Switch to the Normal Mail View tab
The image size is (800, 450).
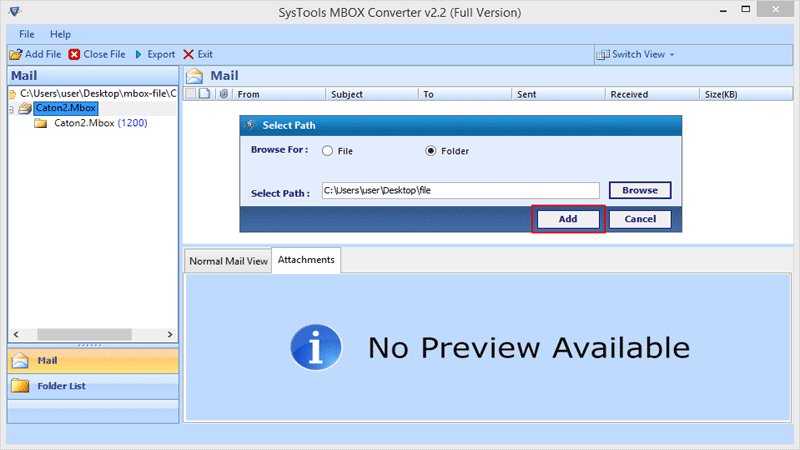tap(228, 261)
